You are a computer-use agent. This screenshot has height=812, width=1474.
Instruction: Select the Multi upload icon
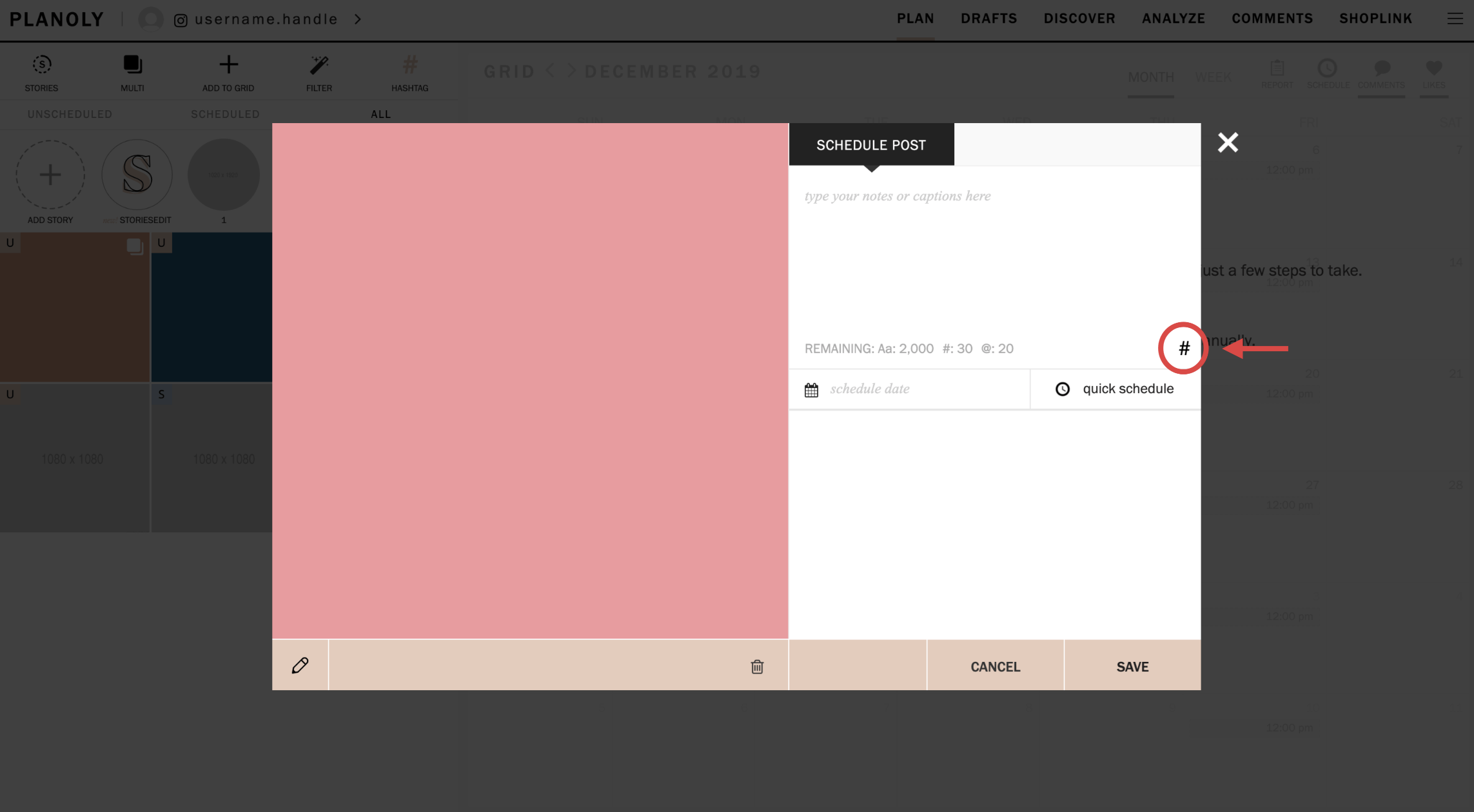[132, 65]
